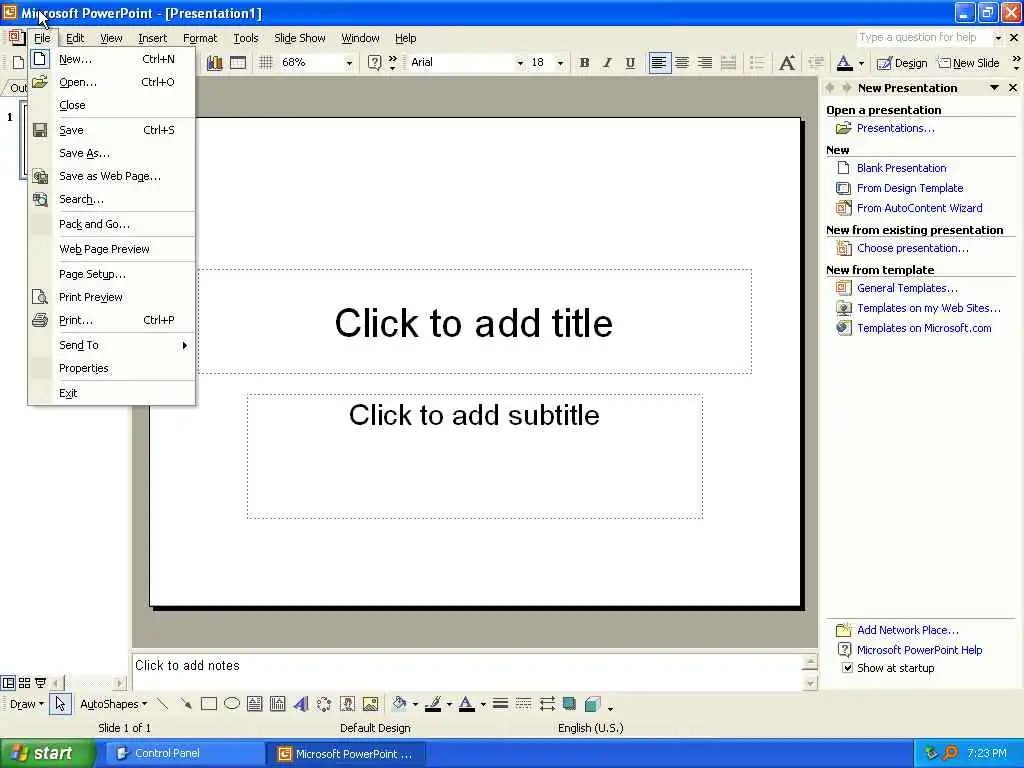
Task: Open the Slide Show menu
Action: (300, 38)
